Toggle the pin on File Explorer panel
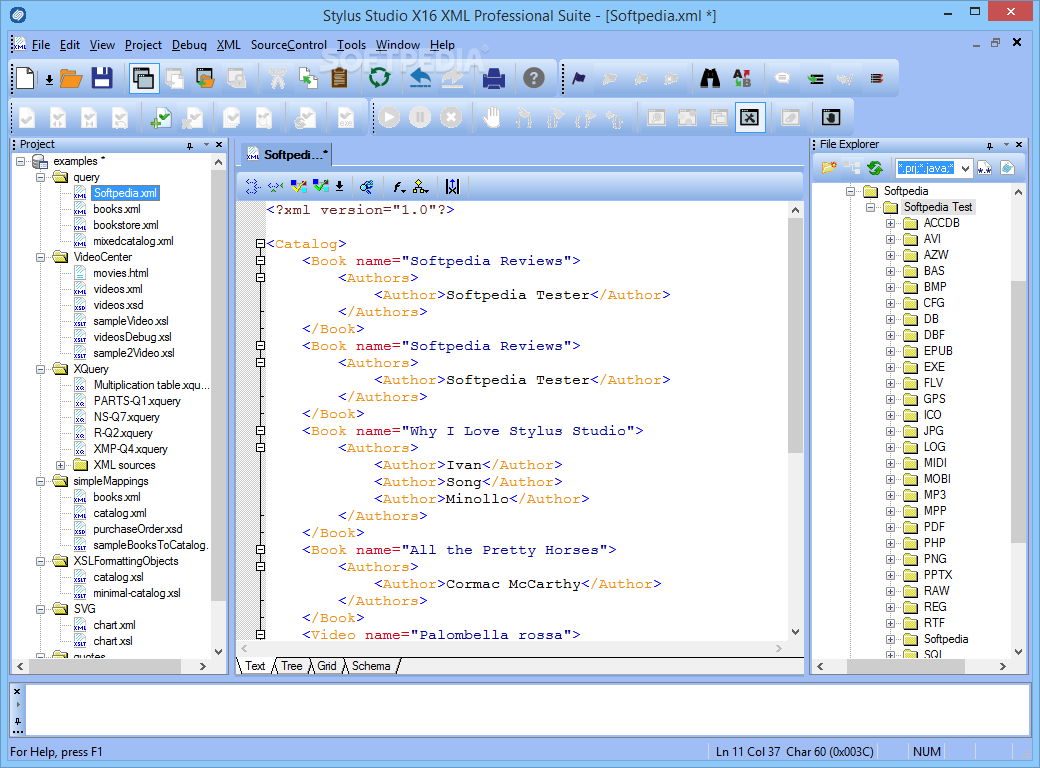This screenshot has height=768, width=1040. click(990, 145)
